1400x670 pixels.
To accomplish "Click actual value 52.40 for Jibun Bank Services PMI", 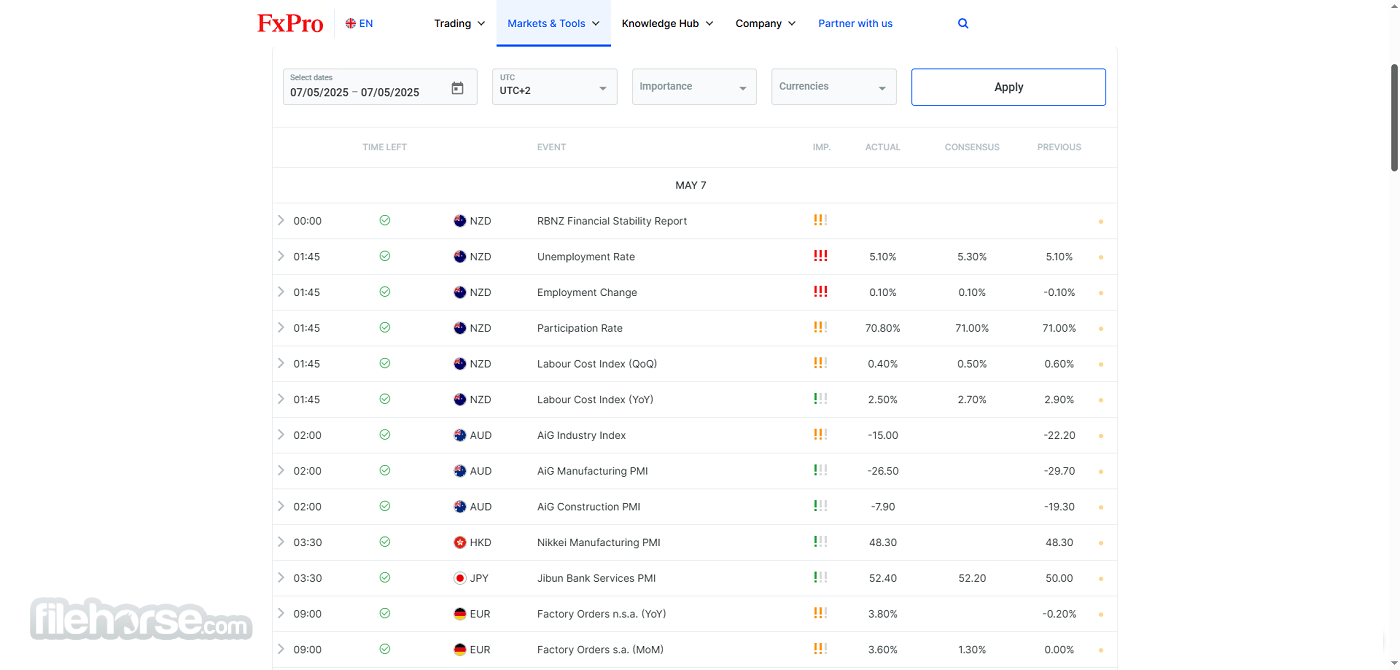I will (883, 578).
